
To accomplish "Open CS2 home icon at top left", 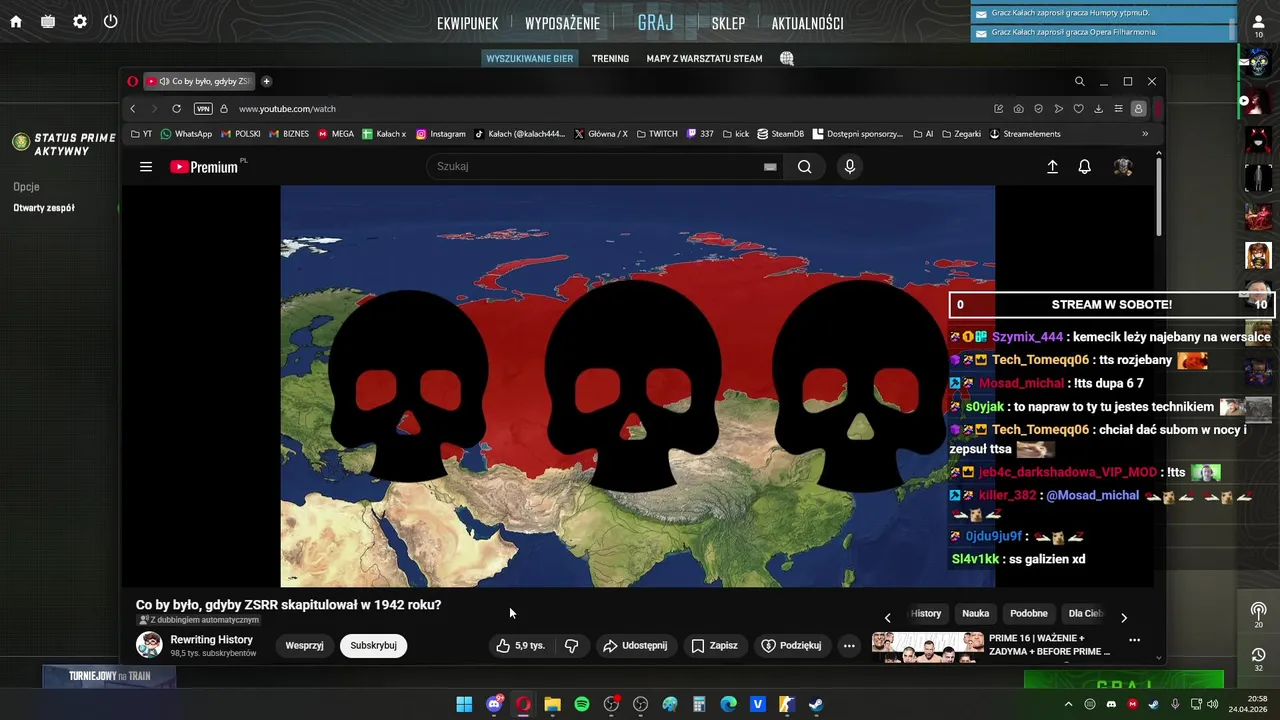I will 16,21.
